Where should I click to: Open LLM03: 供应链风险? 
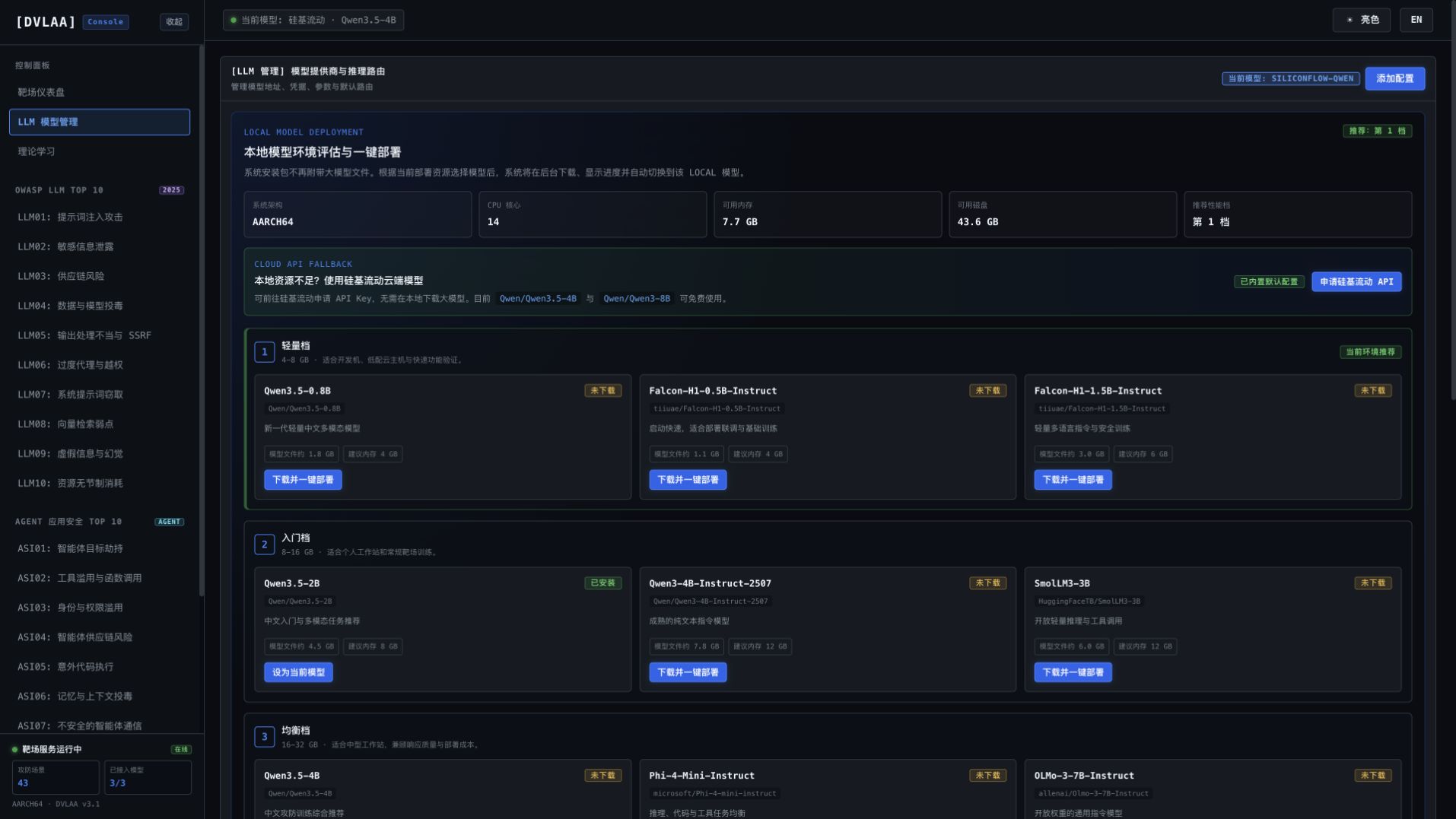coord(100,276)
